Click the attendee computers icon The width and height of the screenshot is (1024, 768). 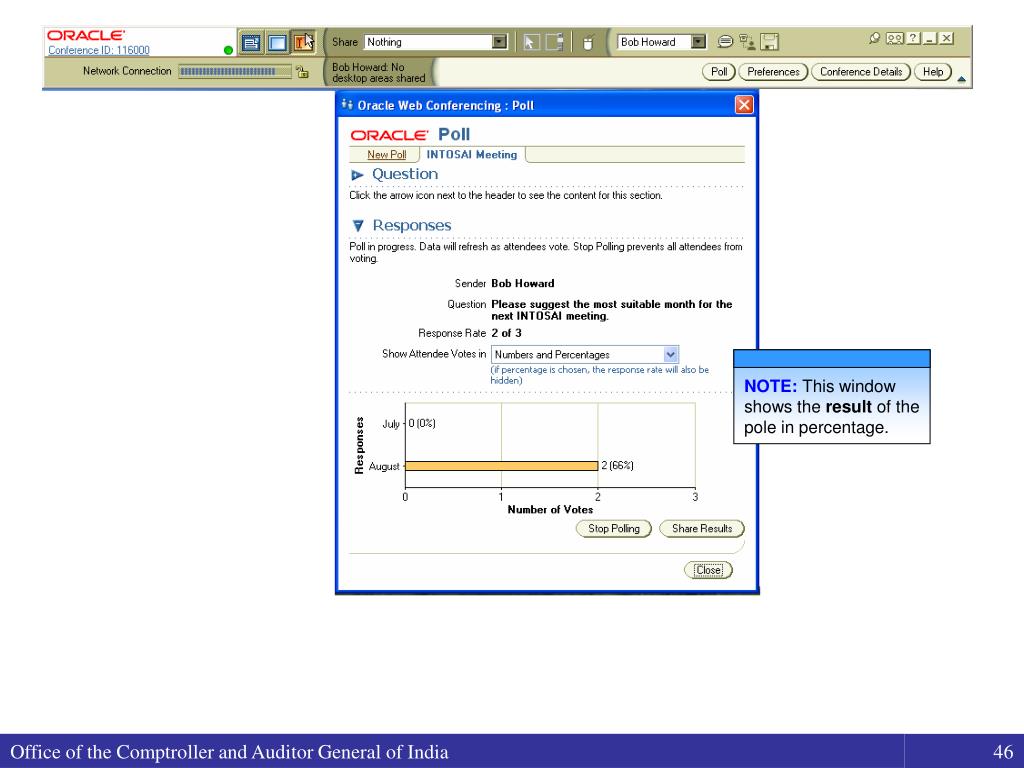pos(747,42)
